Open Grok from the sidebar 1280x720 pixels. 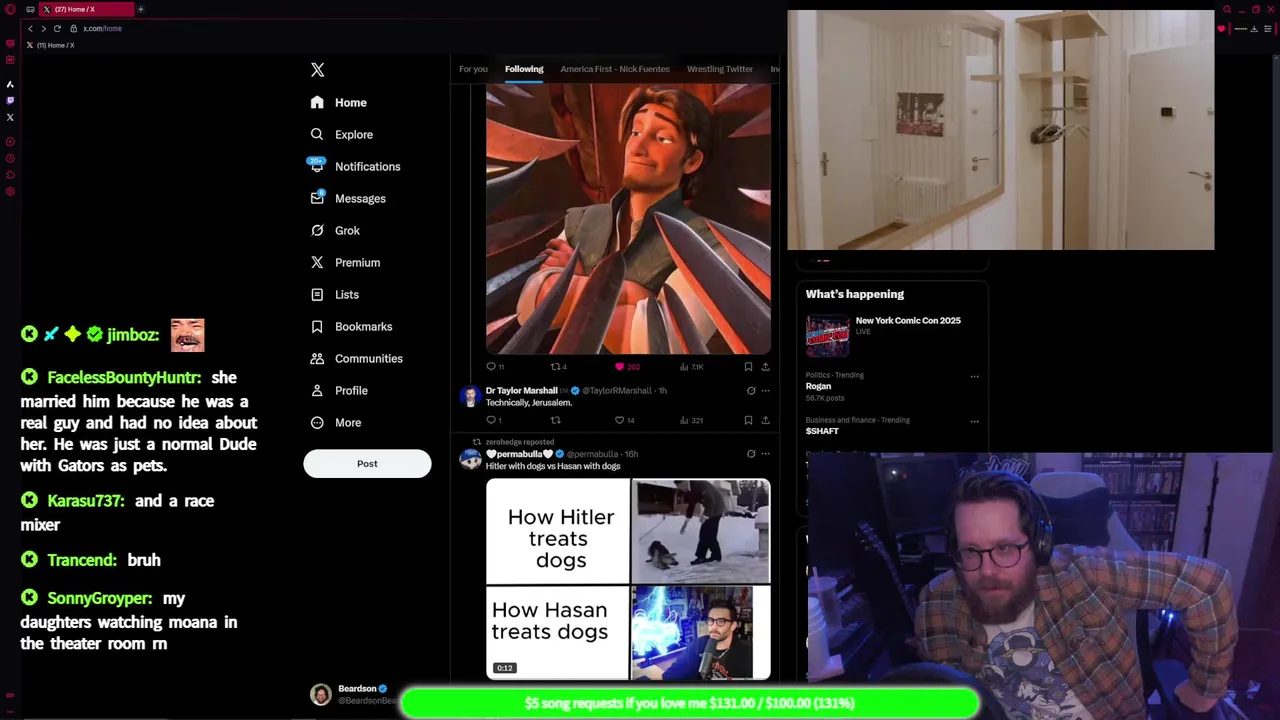coord(335,230)
